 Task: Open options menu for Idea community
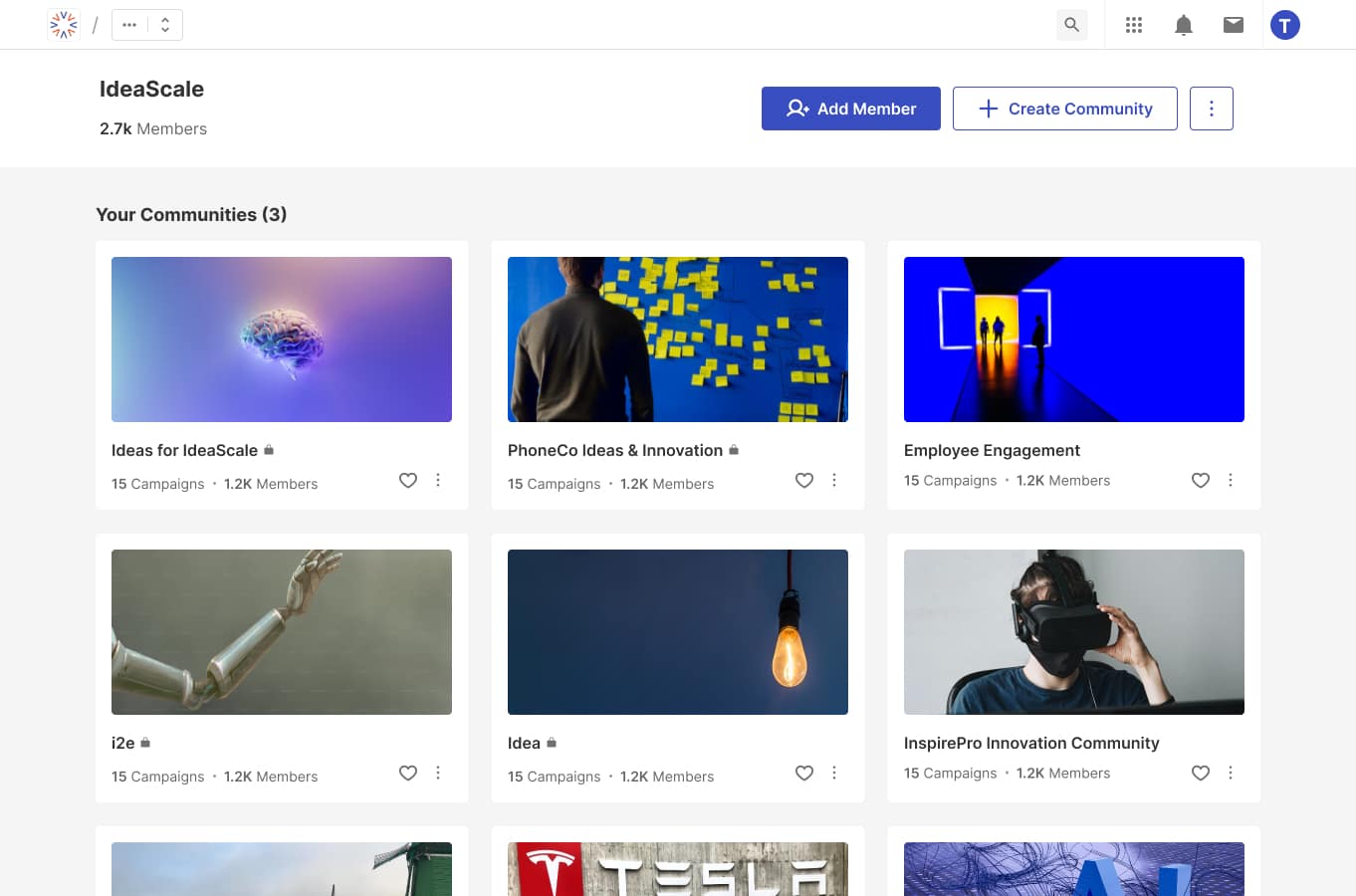[x=834, y=773]
